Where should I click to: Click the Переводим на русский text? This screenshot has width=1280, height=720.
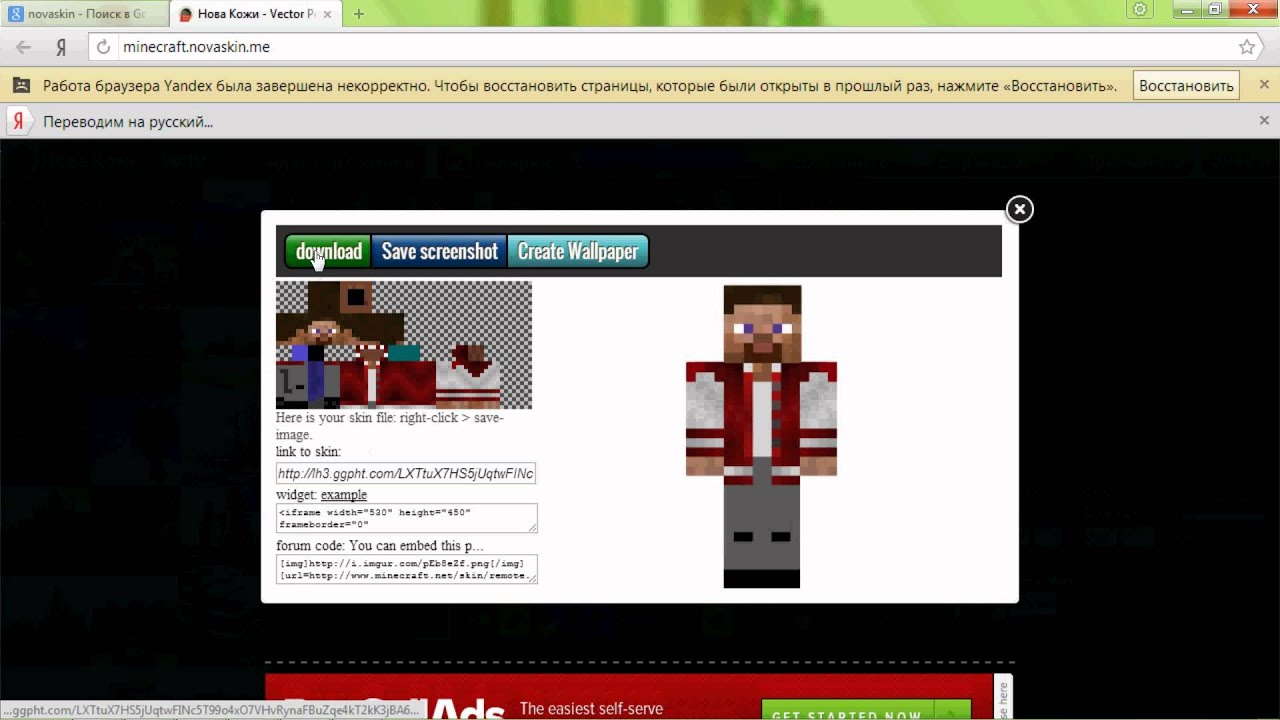(128, 122)
